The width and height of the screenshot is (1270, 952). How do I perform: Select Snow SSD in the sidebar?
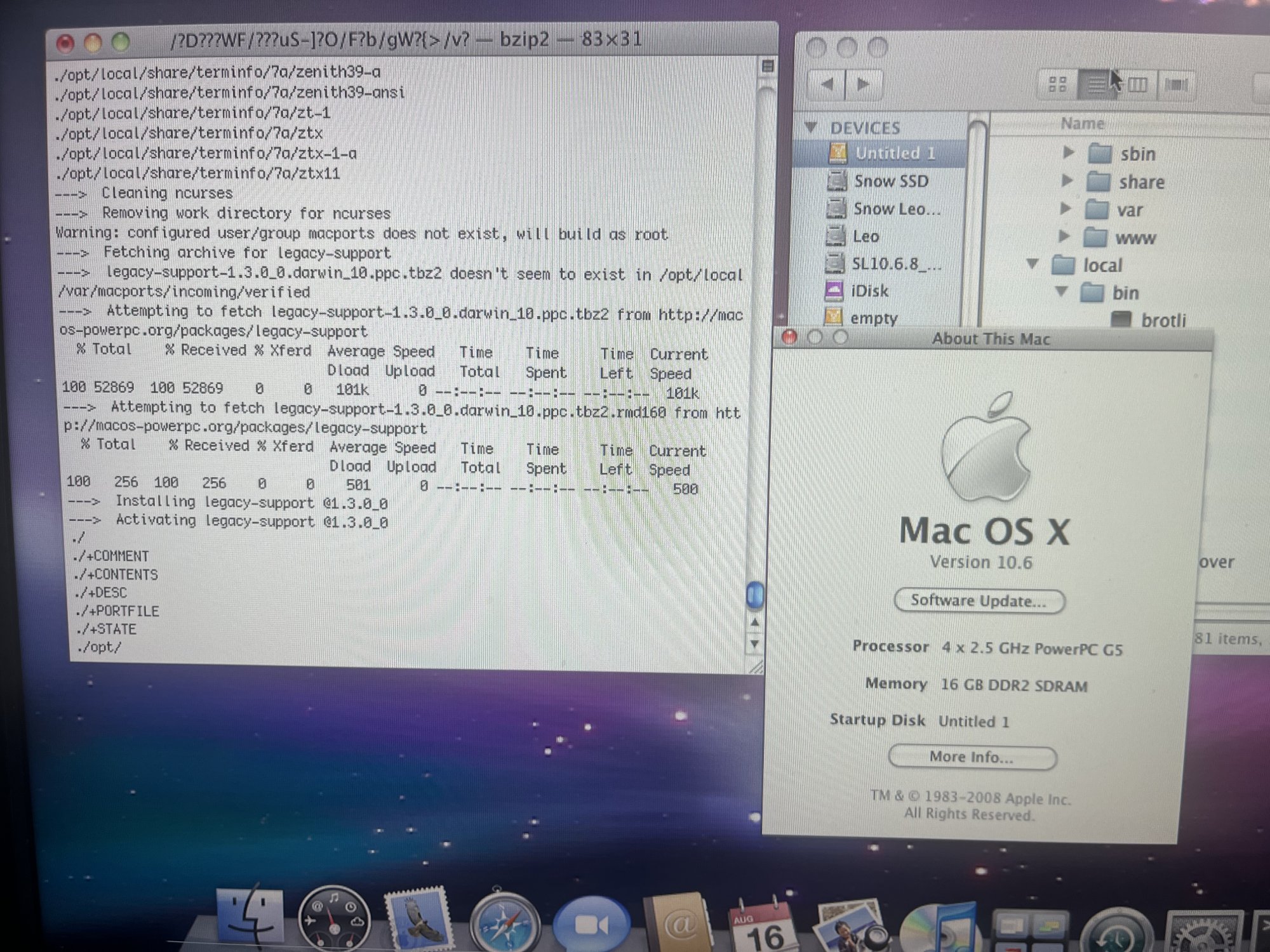coord(890,182)
